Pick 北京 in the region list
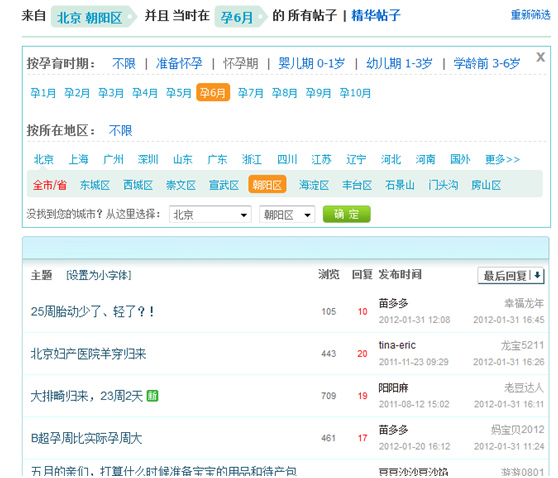The width and height of the screenshot is (558, 478). click(44, 159)
